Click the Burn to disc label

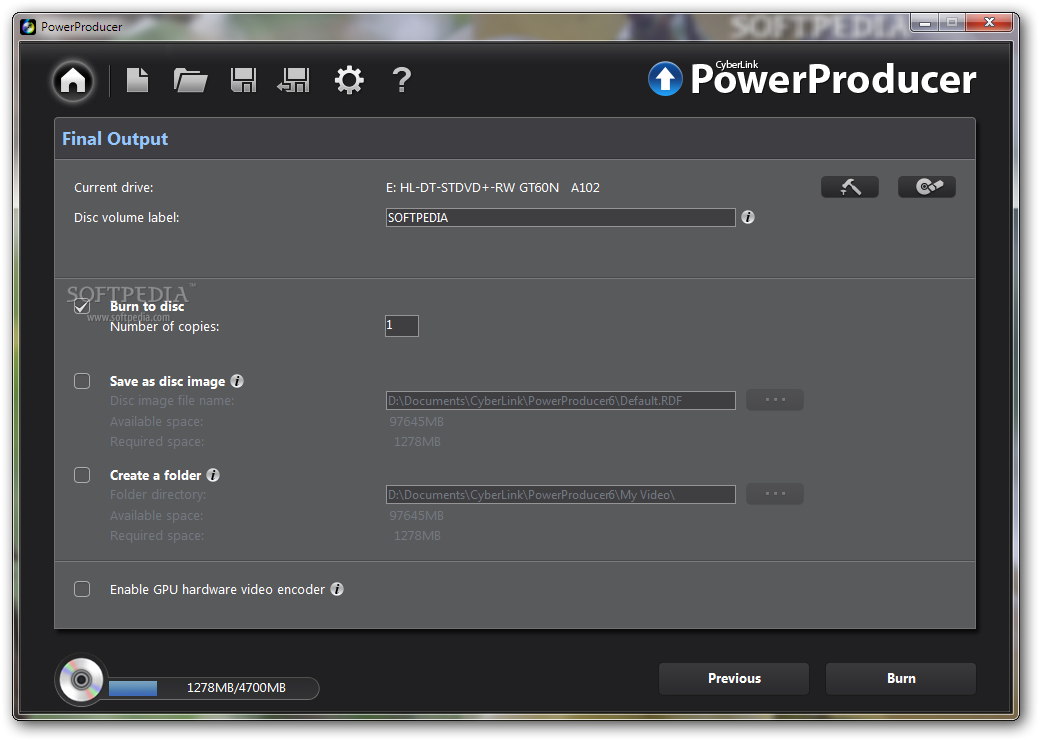(147, 306)
